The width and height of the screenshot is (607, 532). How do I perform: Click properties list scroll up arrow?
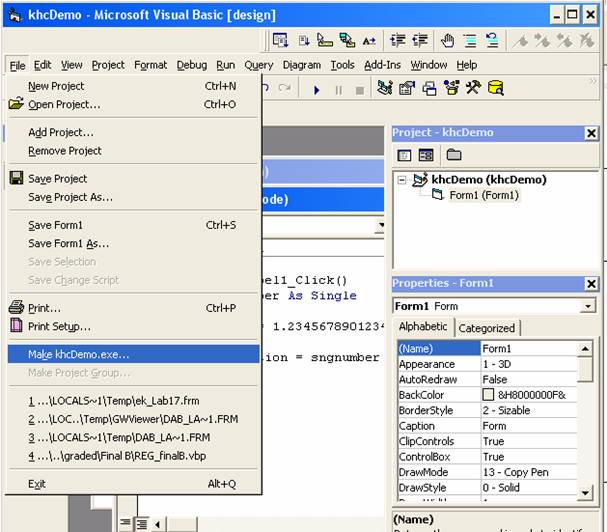point(585,349)
